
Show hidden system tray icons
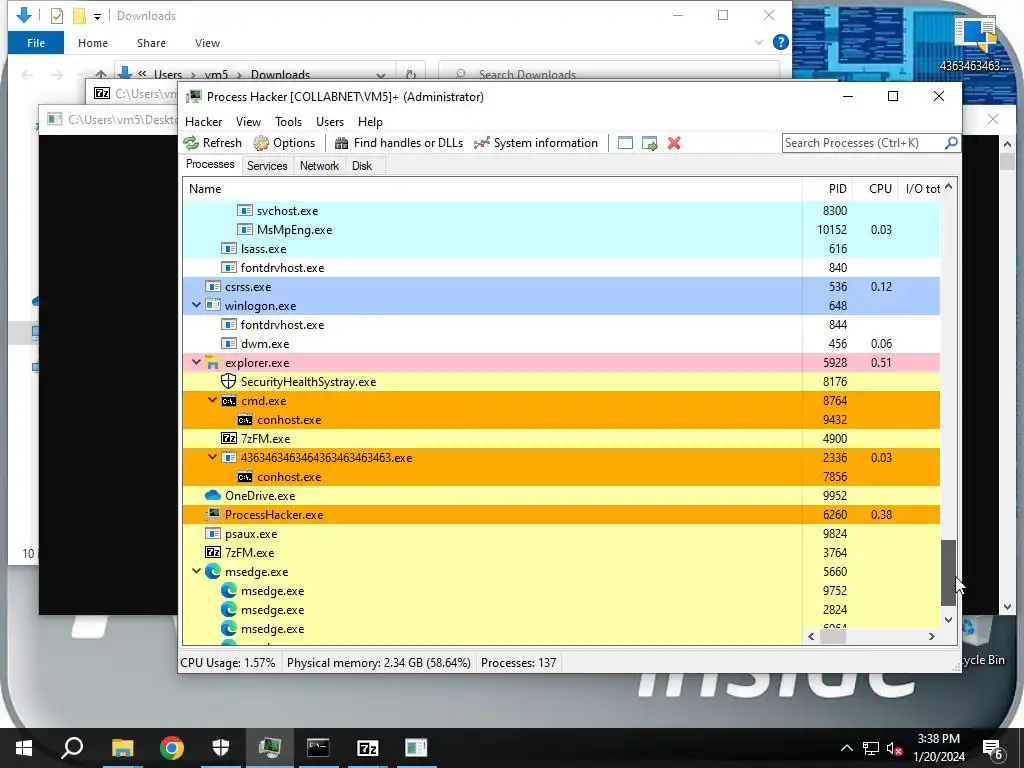(x=846, y=748)
